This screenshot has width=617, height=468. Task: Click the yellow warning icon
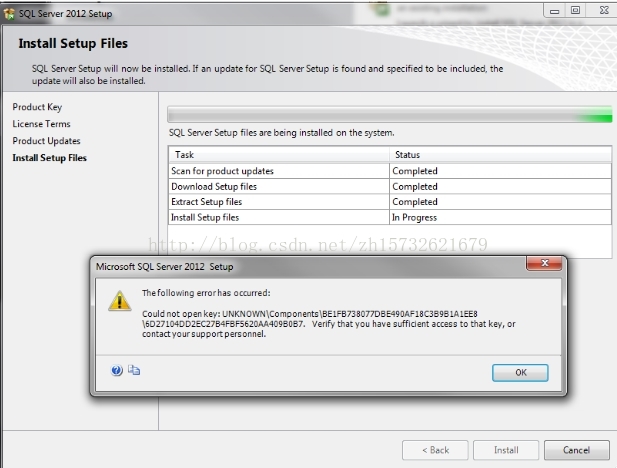click(120, 300)
